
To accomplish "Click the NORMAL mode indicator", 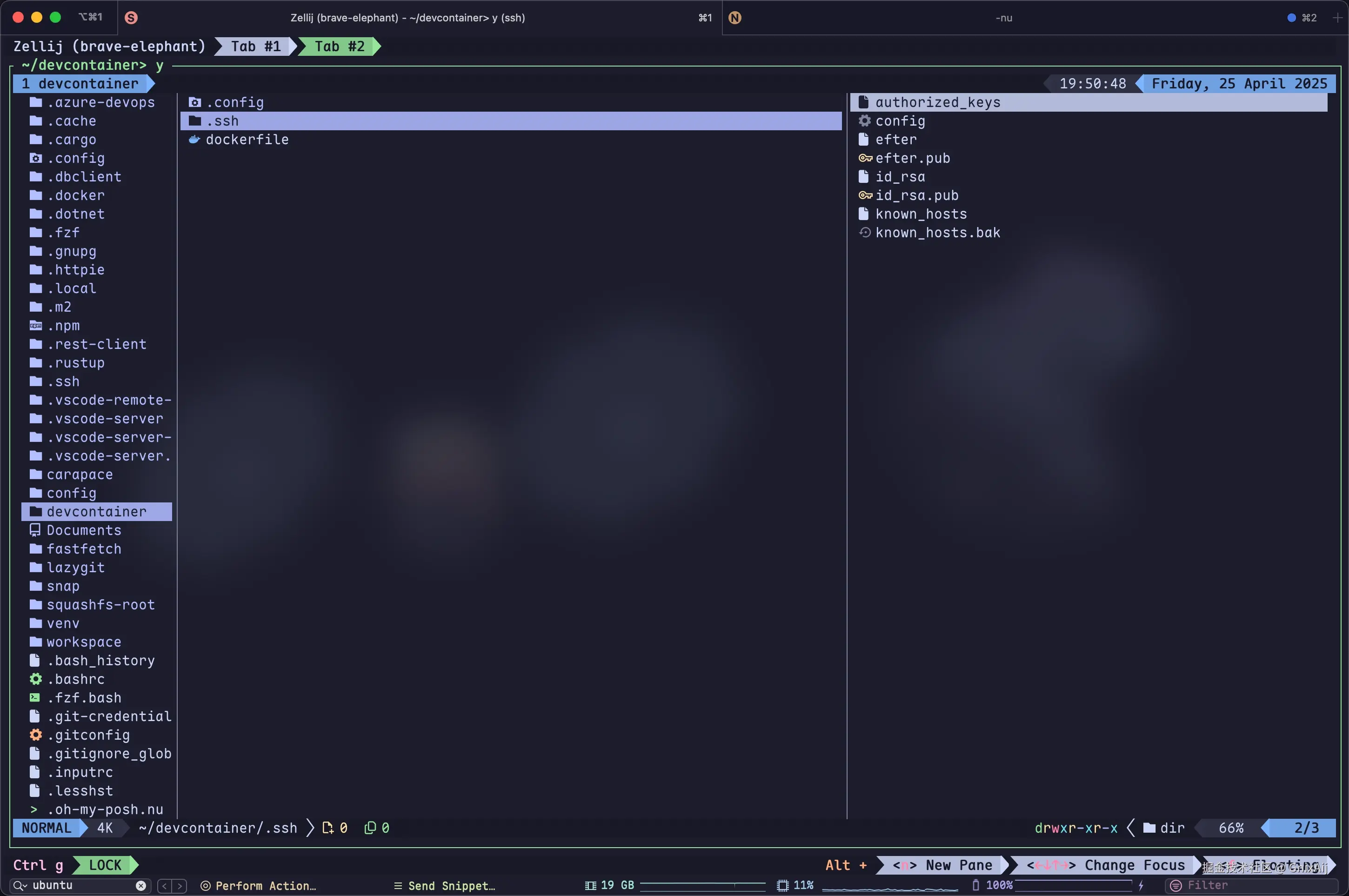I will 46,828.
